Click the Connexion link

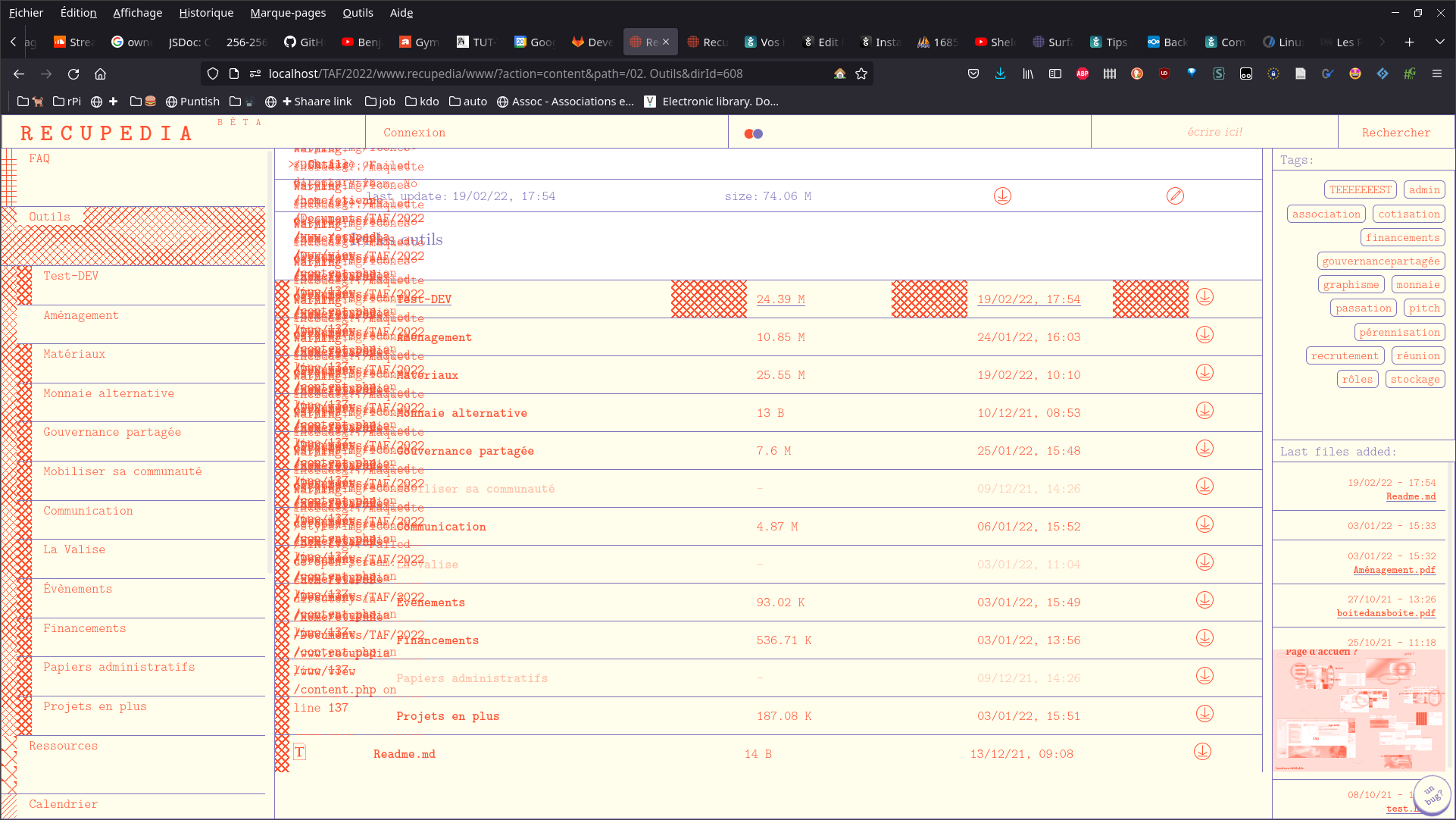(x=414, y=133)
